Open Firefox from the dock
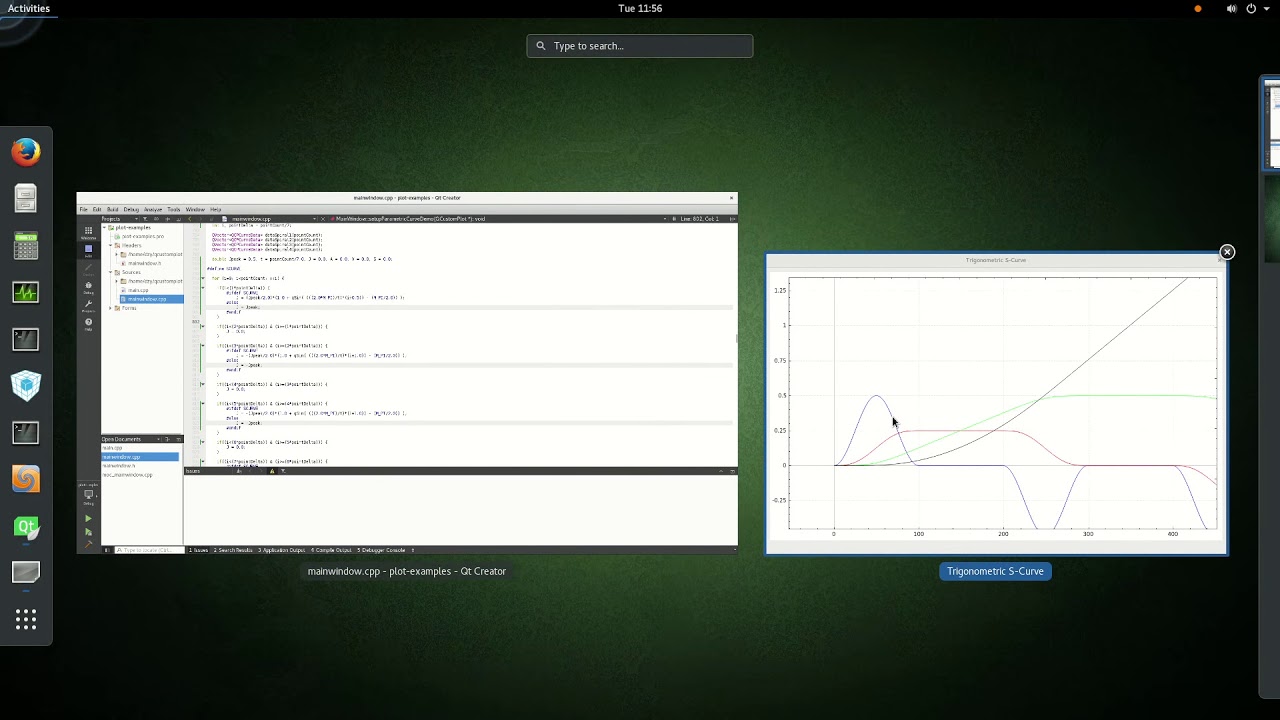 pyautogui.click(x=26, y=152)
